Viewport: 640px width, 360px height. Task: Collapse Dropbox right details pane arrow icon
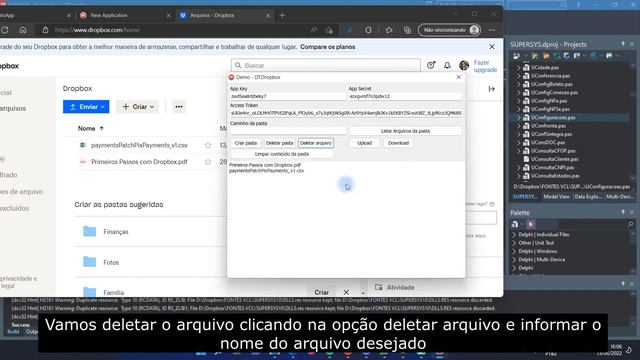[491, 89]
